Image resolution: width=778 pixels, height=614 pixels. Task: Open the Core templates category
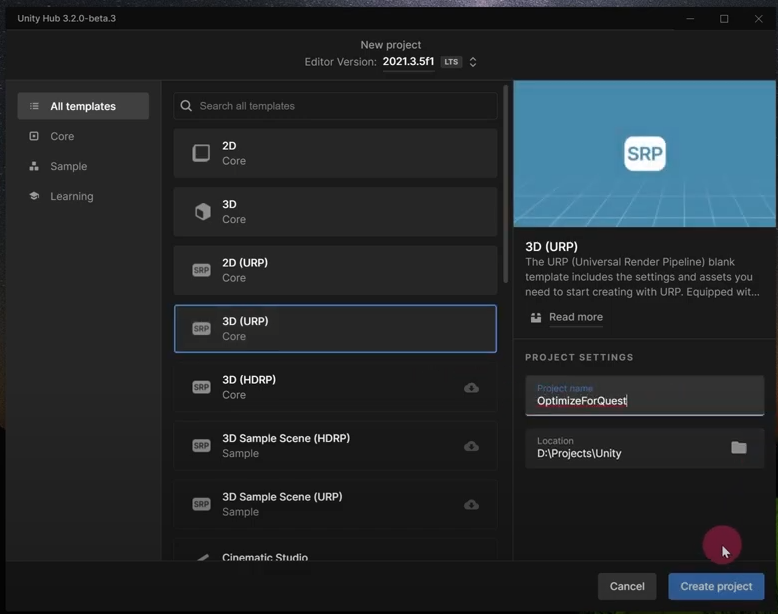pos(62,136)
